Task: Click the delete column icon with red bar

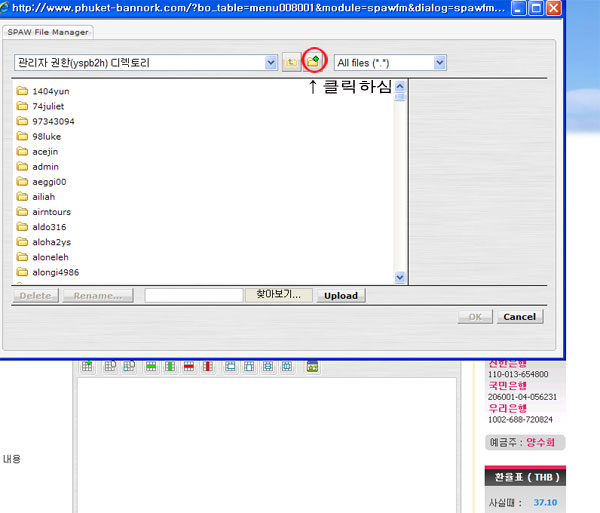Action: (206, 367)
